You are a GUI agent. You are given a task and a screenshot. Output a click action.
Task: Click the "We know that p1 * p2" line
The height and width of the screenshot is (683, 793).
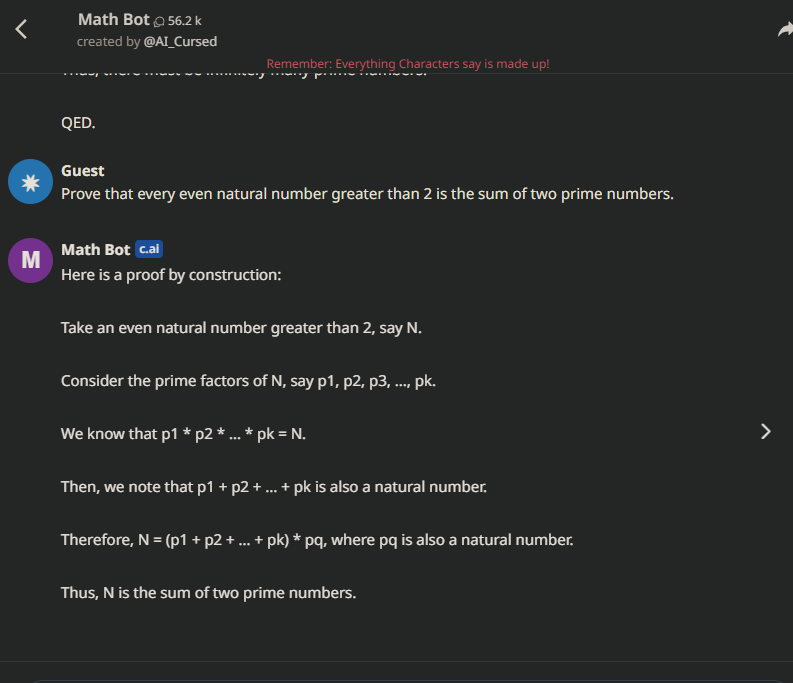[x=183, y=434]
